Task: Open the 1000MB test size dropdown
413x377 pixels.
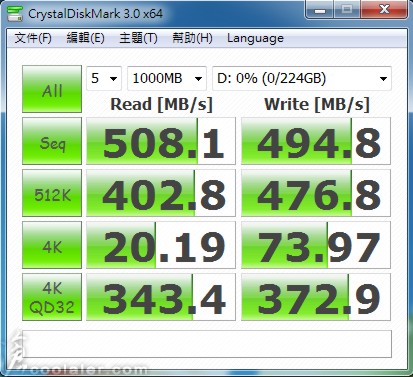Action: tap(167, 79)
